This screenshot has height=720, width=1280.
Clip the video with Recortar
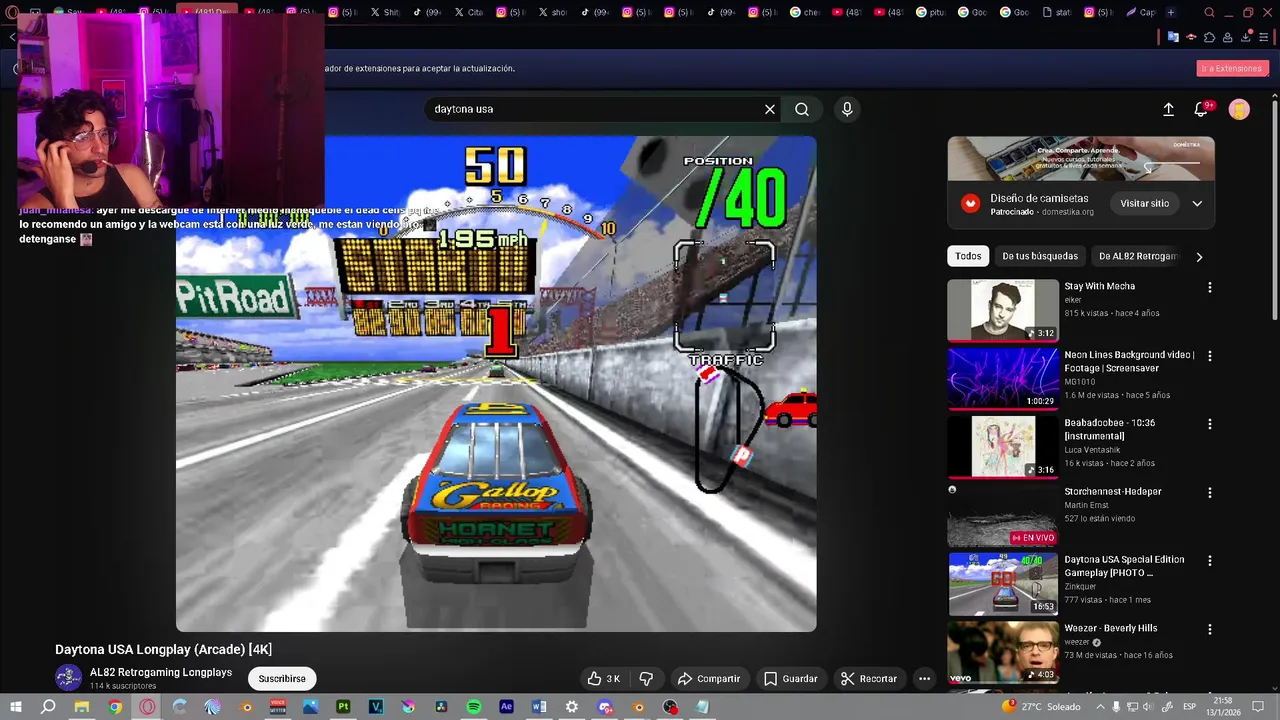coord(869,678)
